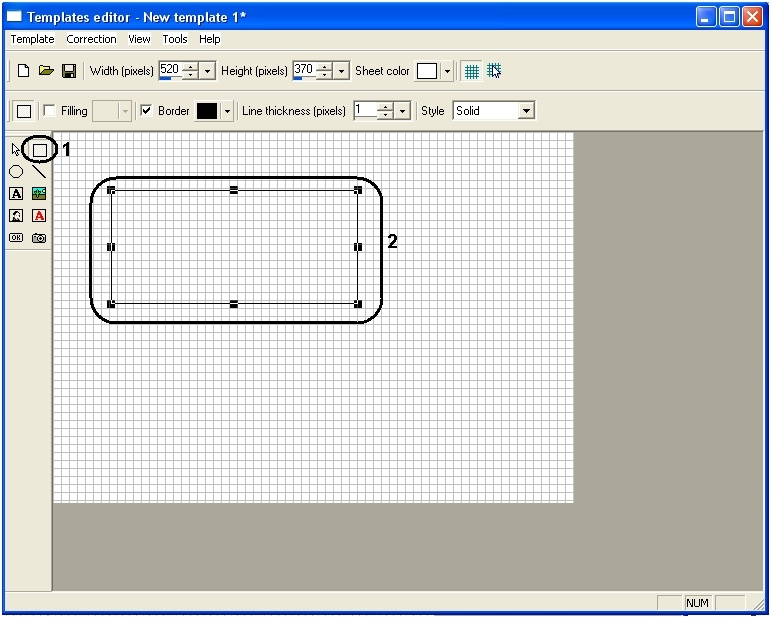
Task: Click the Width pixels input field
Action: coord(169,70)
